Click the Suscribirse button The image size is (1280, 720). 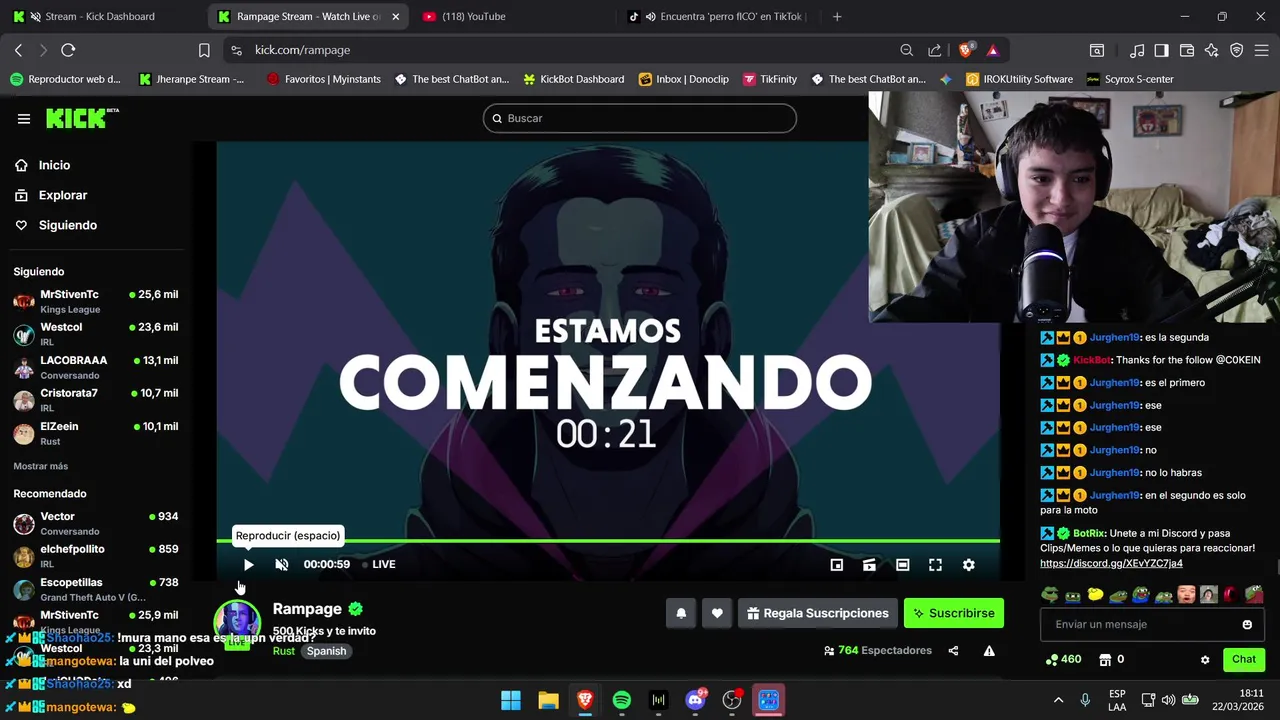click(954, 613)
